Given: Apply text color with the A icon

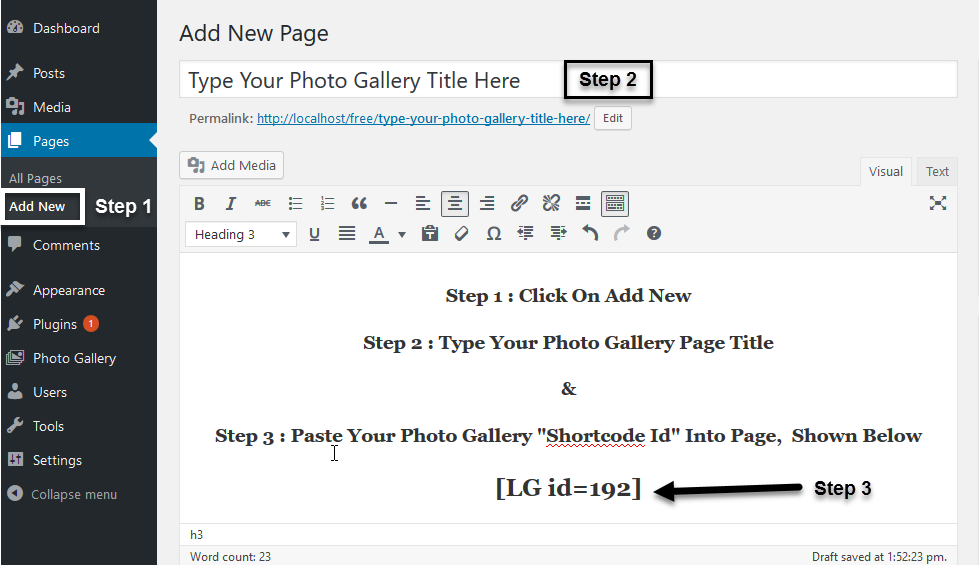Looking at the screenshot, I should (x=378, y=233).
